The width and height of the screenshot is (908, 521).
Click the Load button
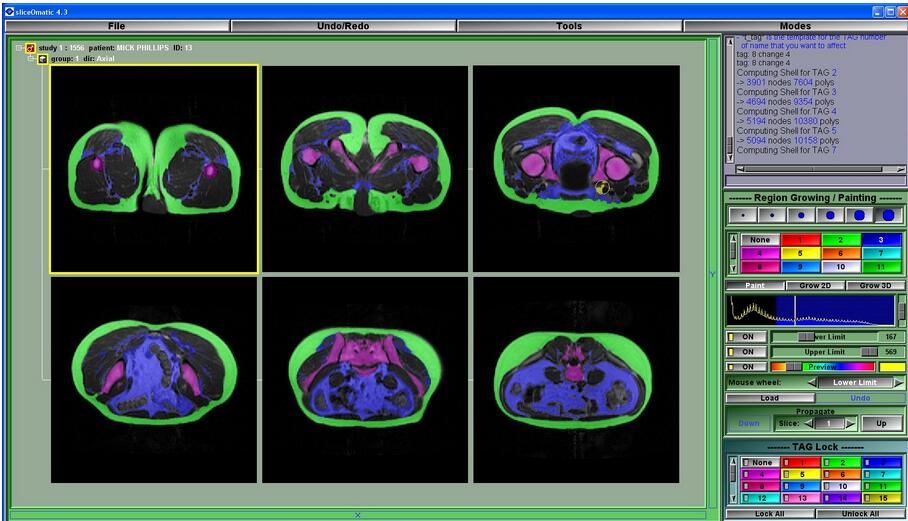tap(770, 398)
